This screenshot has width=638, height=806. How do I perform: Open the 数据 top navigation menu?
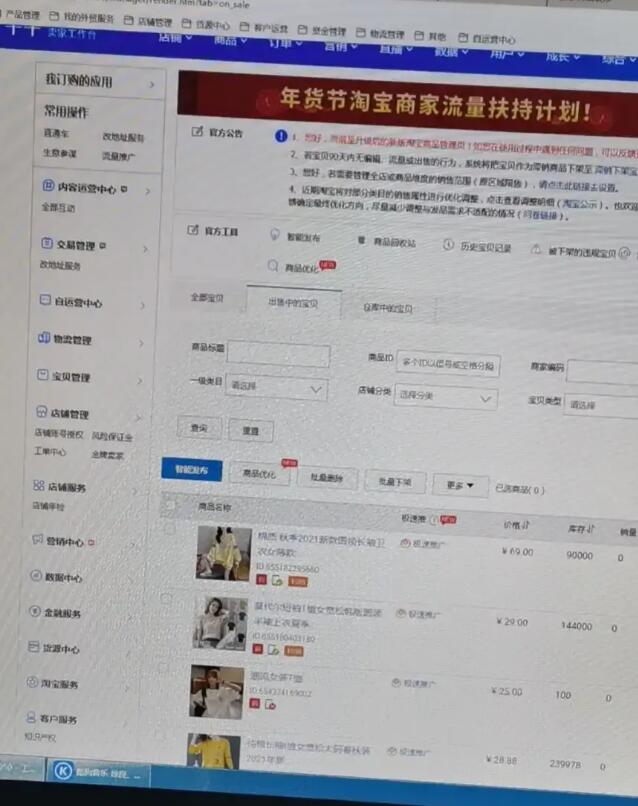coord(451,51)
